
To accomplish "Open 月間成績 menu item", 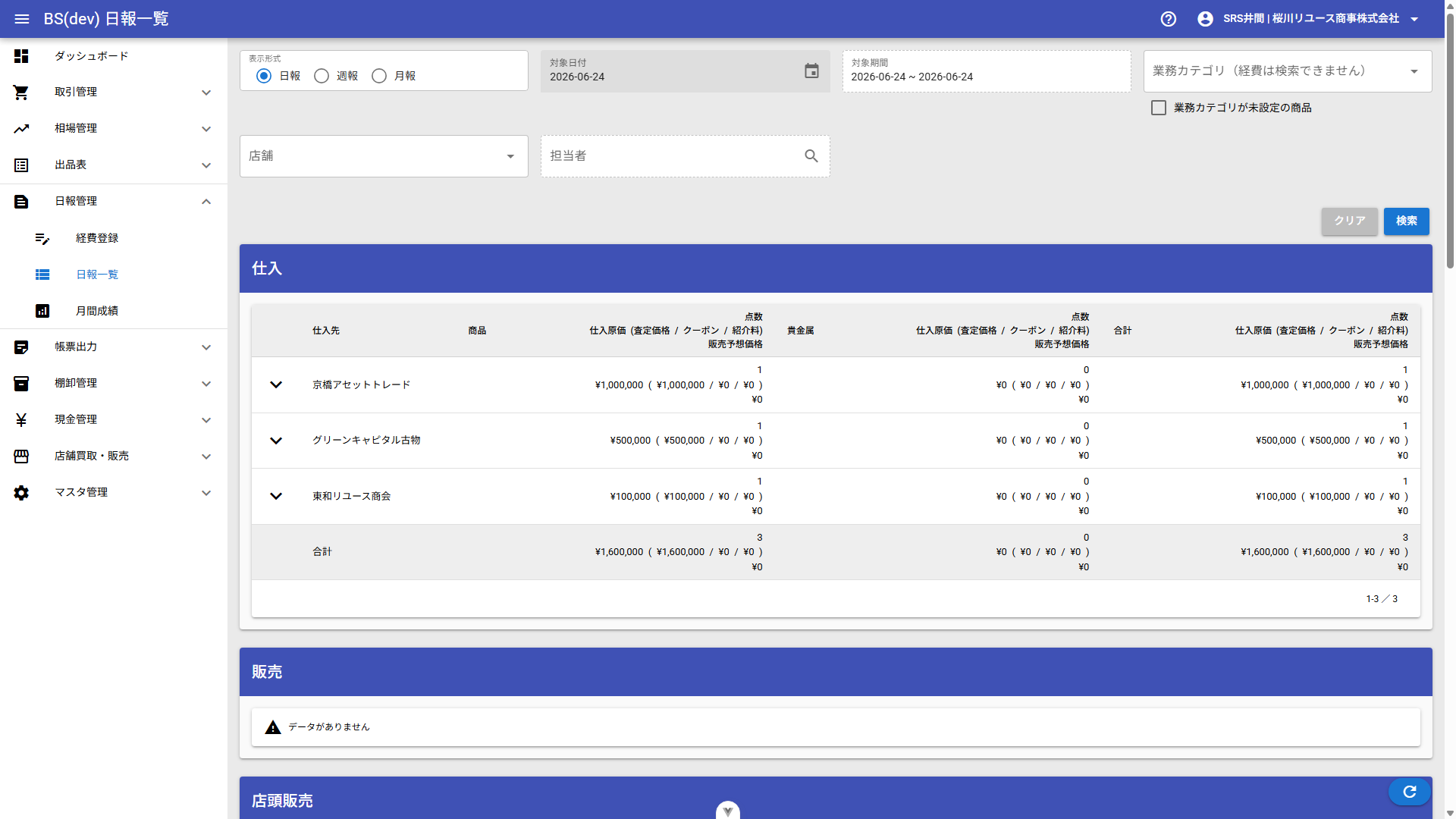I will coord(114,311).
